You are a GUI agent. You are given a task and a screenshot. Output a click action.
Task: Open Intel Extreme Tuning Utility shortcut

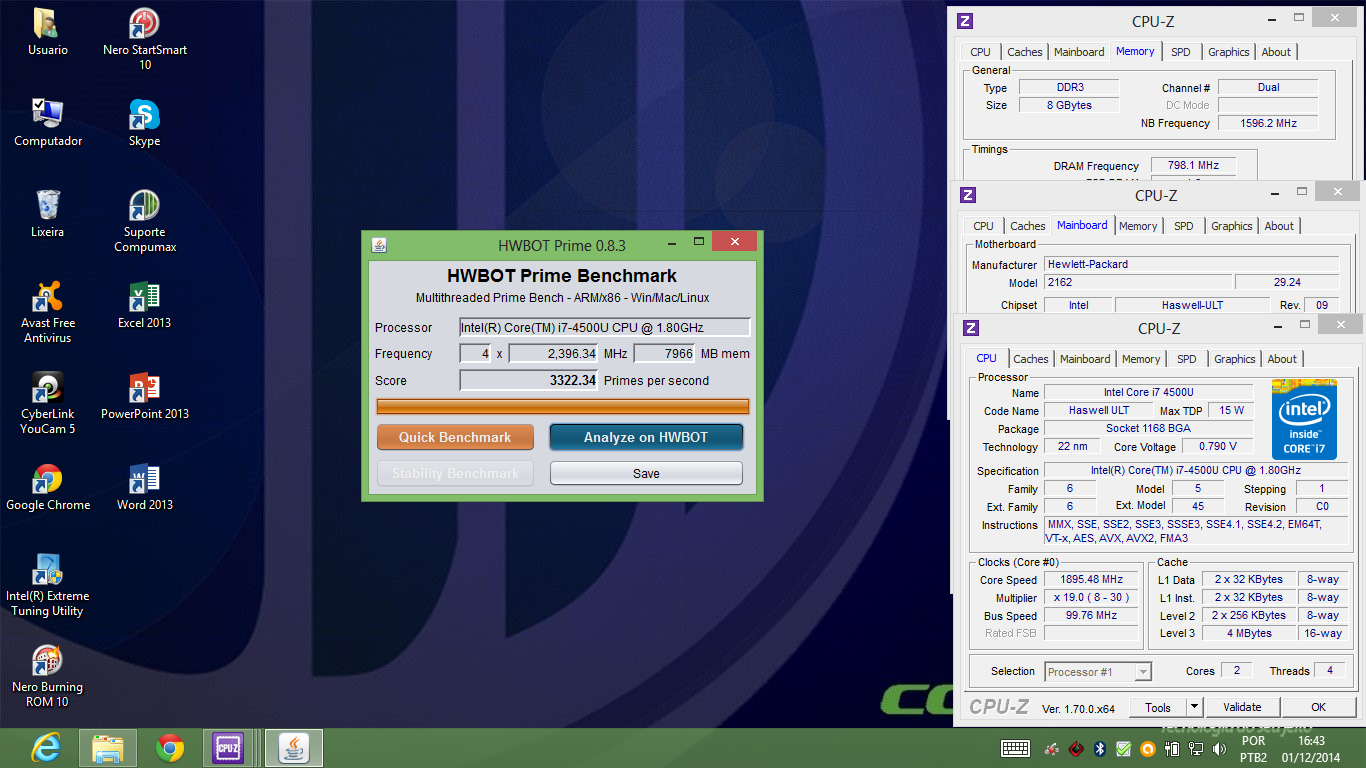[48, 585]
